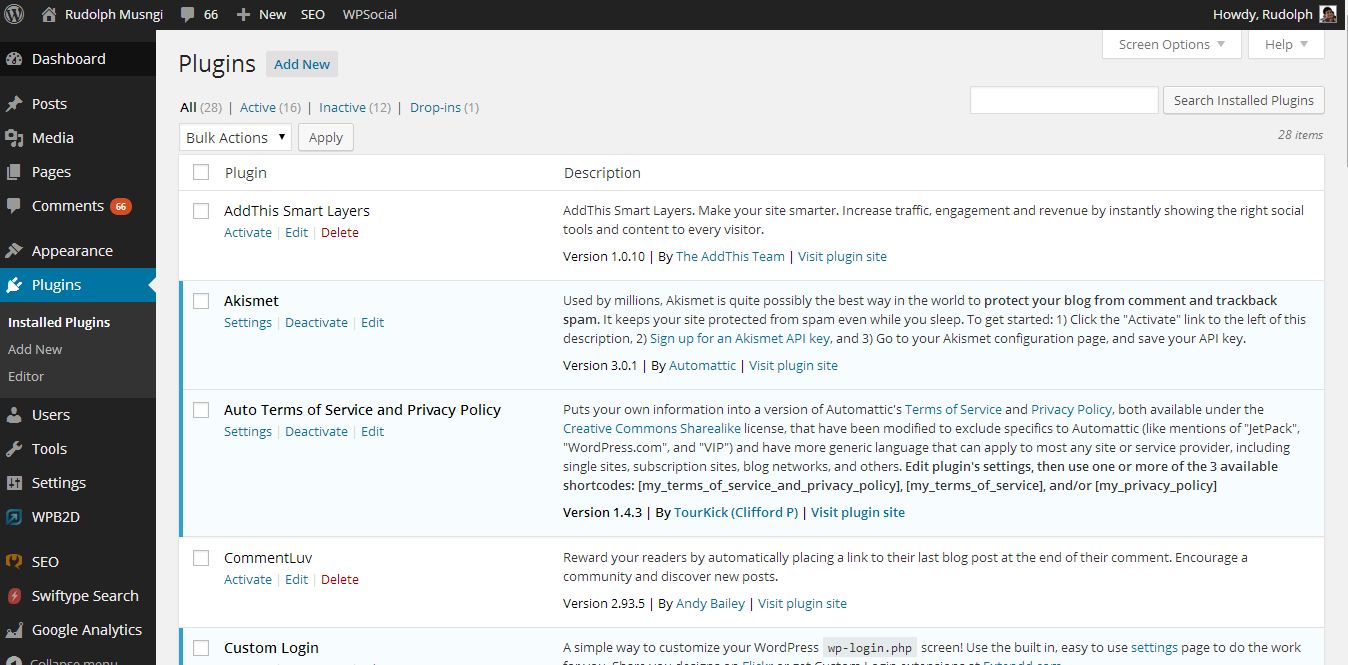
Task: Delete the AddThis Smart Layers plugin
Action: tap(340, 232)
